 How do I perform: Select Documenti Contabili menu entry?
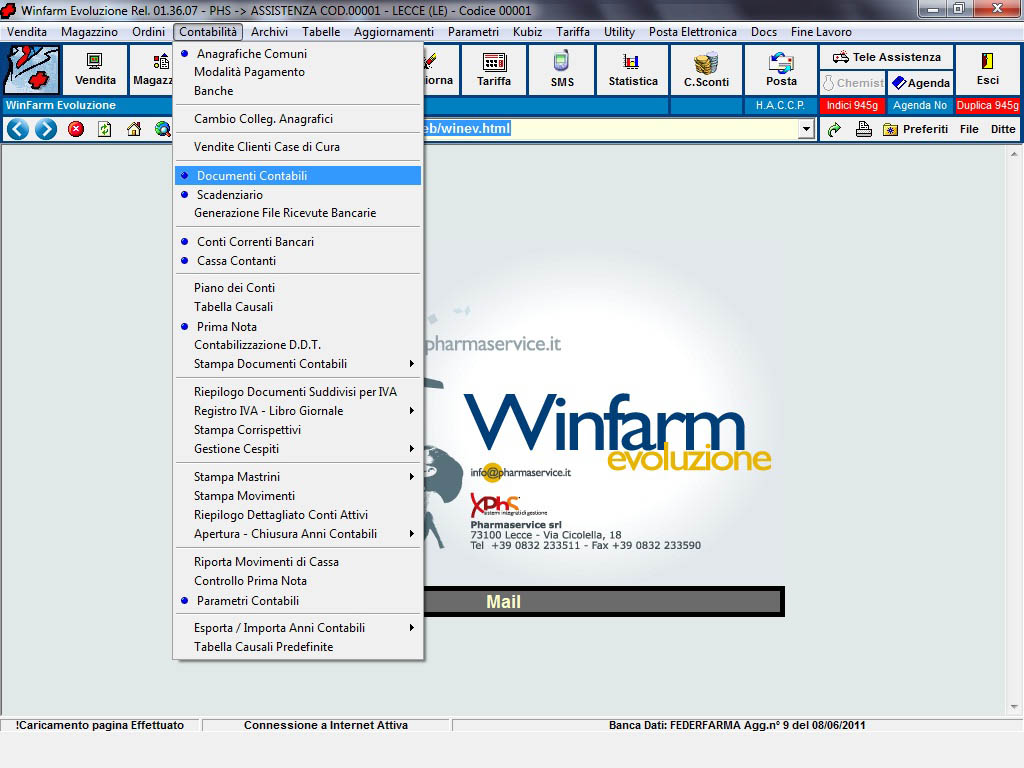(x=252, y=176)
